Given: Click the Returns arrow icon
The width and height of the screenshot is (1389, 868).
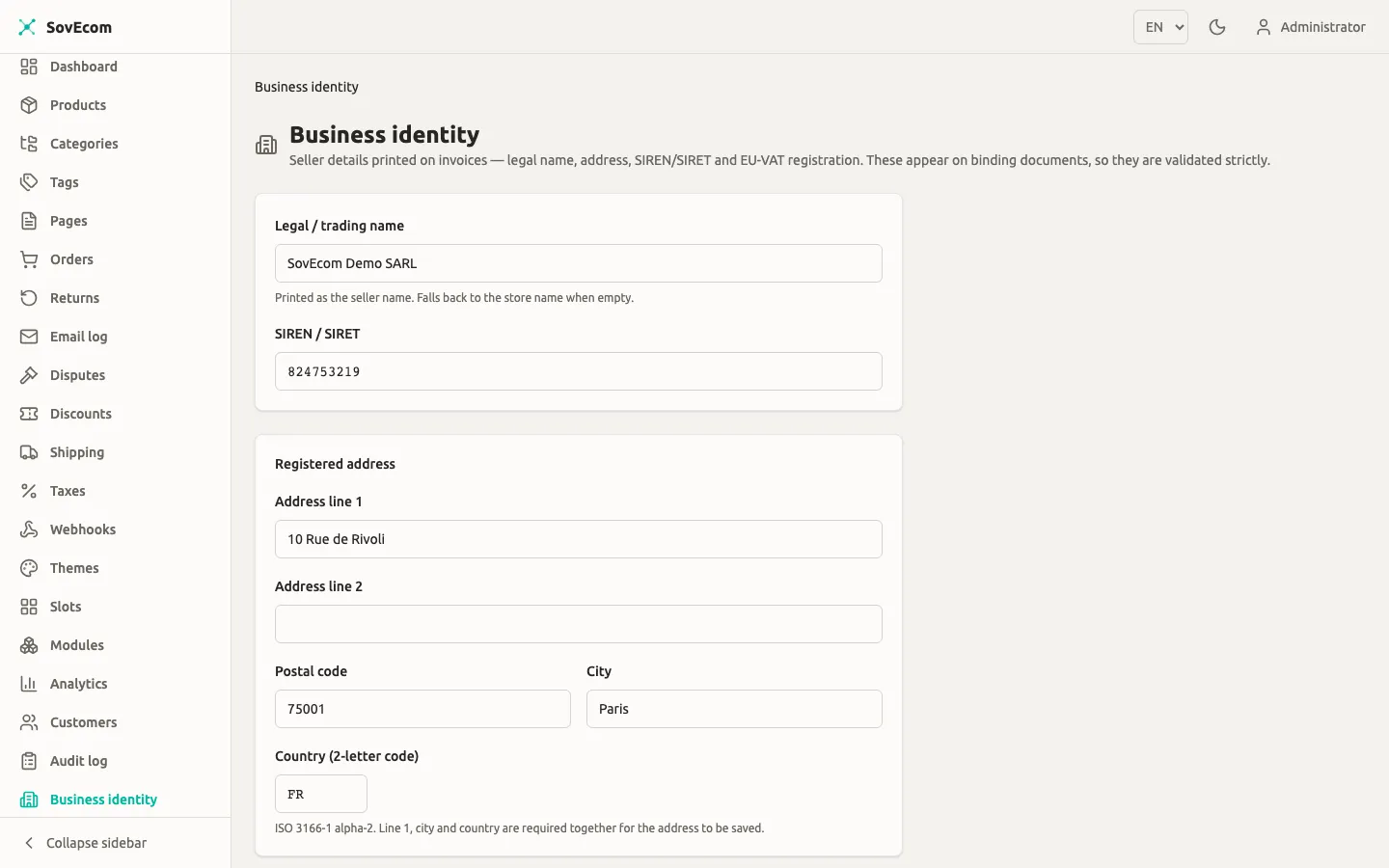Looking at the screenshot, I should click(29, 298).
